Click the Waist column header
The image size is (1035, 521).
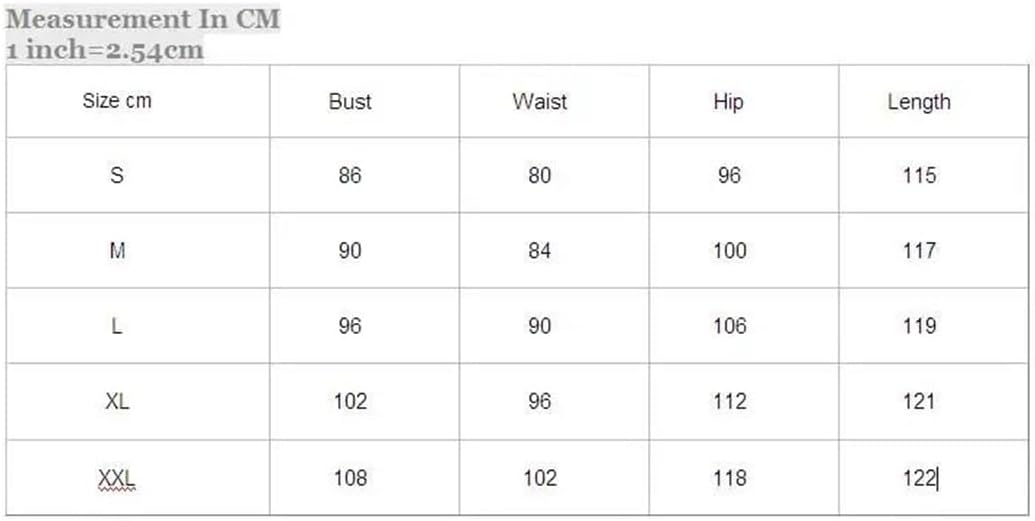(x=539, y=102)
